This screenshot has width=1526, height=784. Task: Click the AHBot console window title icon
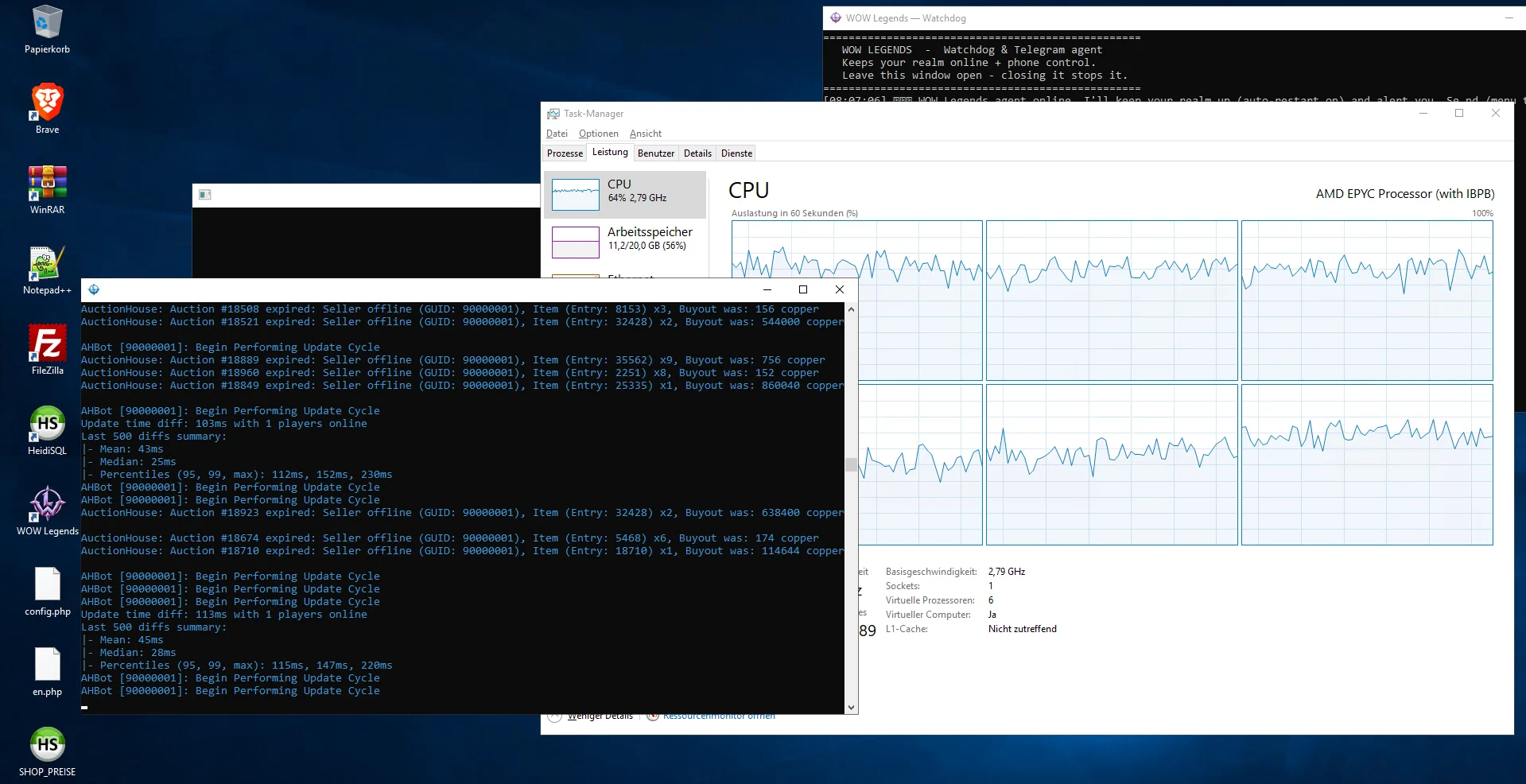(x=94, y=289)
